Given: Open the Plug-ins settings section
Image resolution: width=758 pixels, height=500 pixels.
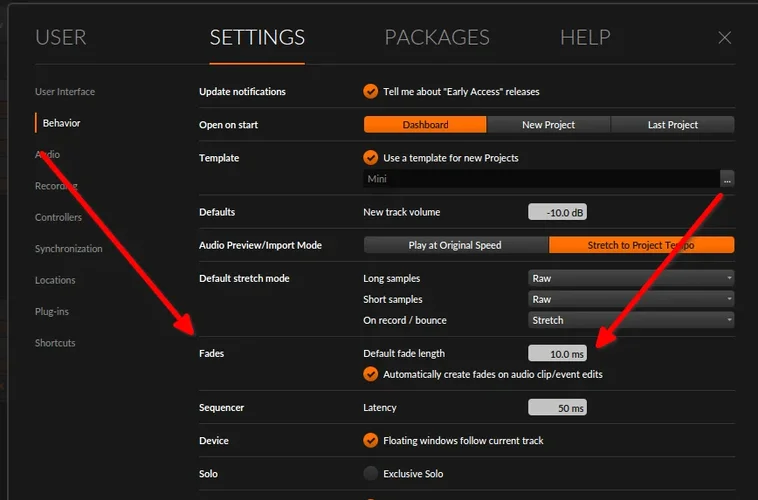Looking at the screenshot, I should [x=52, y=312].
